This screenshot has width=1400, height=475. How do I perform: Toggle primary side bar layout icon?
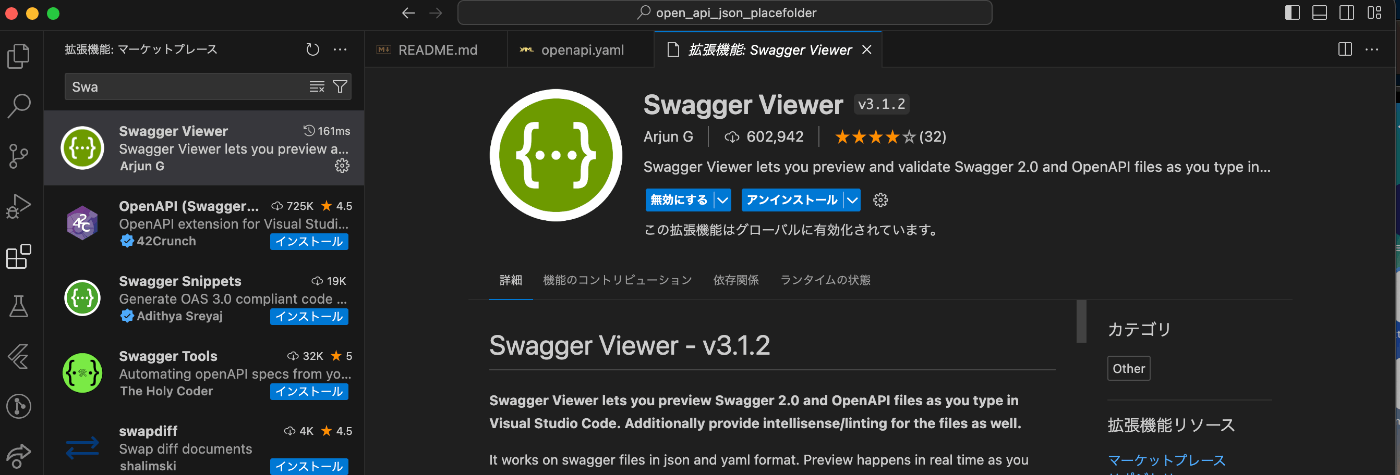pyautogui.click(x=1292, y=13)
